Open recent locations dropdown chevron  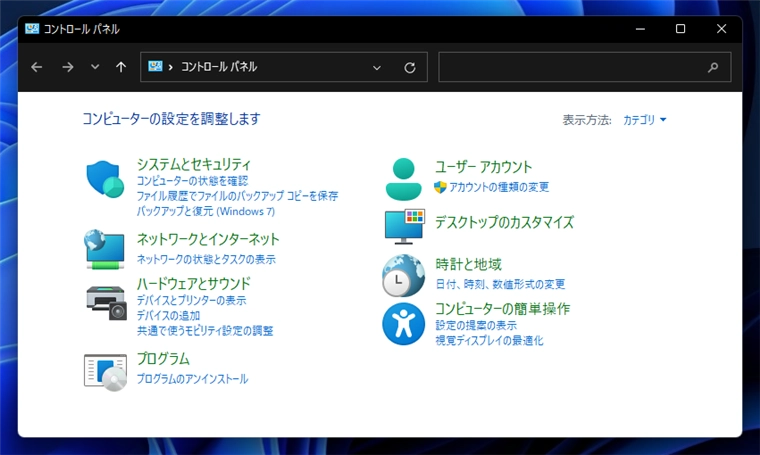95,67
